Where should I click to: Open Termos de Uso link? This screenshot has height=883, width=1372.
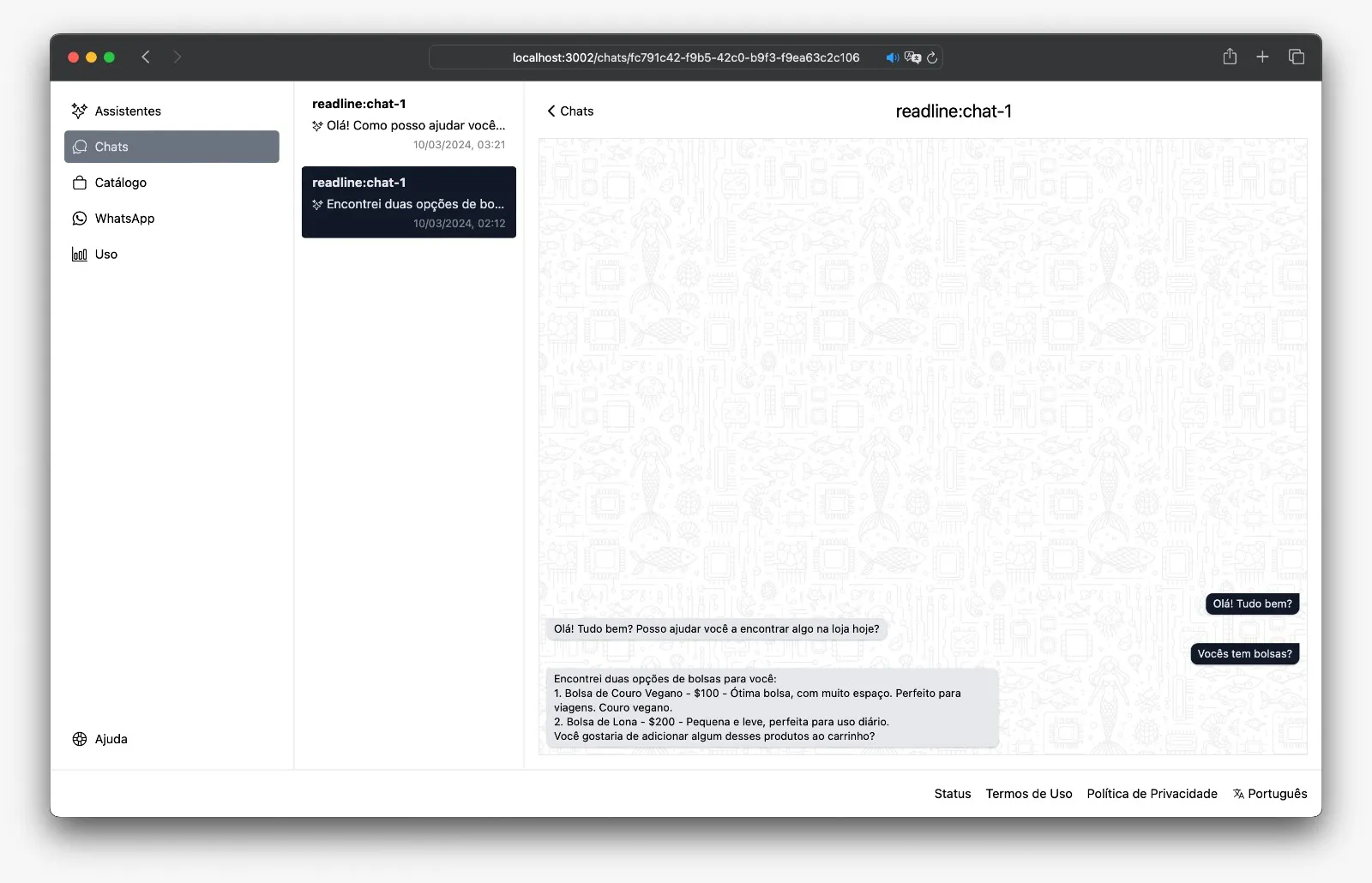(x=1029, y=794)
